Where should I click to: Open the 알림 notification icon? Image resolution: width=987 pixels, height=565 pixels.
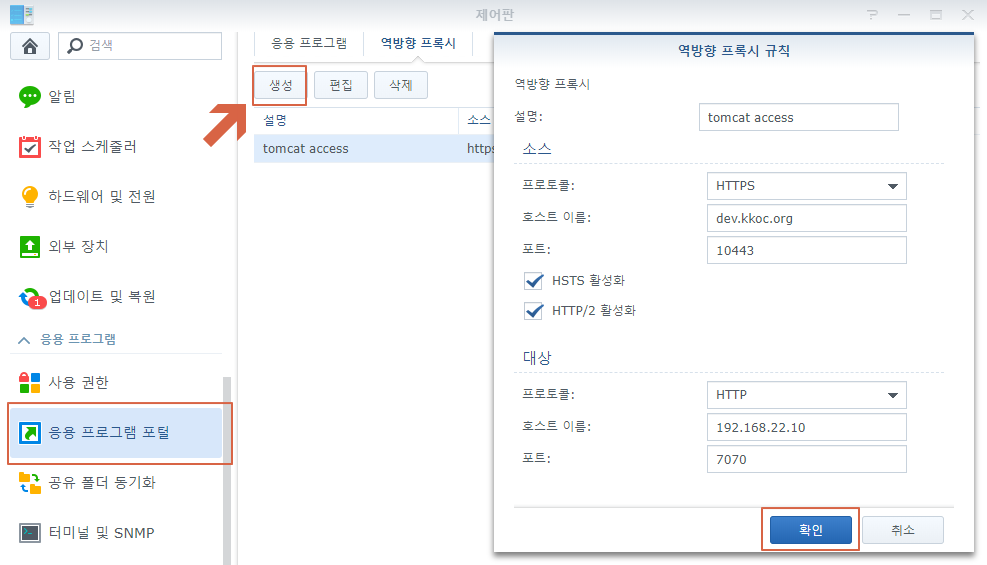(x=30, y=97)
